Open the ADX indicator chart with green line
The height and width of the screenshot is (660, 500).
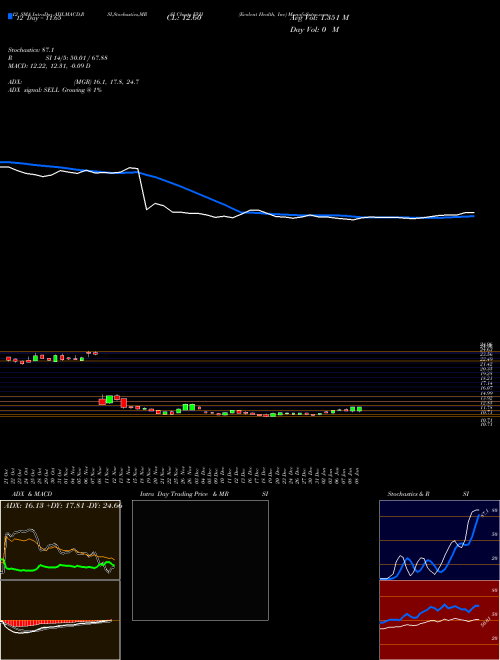coord(60,540)
